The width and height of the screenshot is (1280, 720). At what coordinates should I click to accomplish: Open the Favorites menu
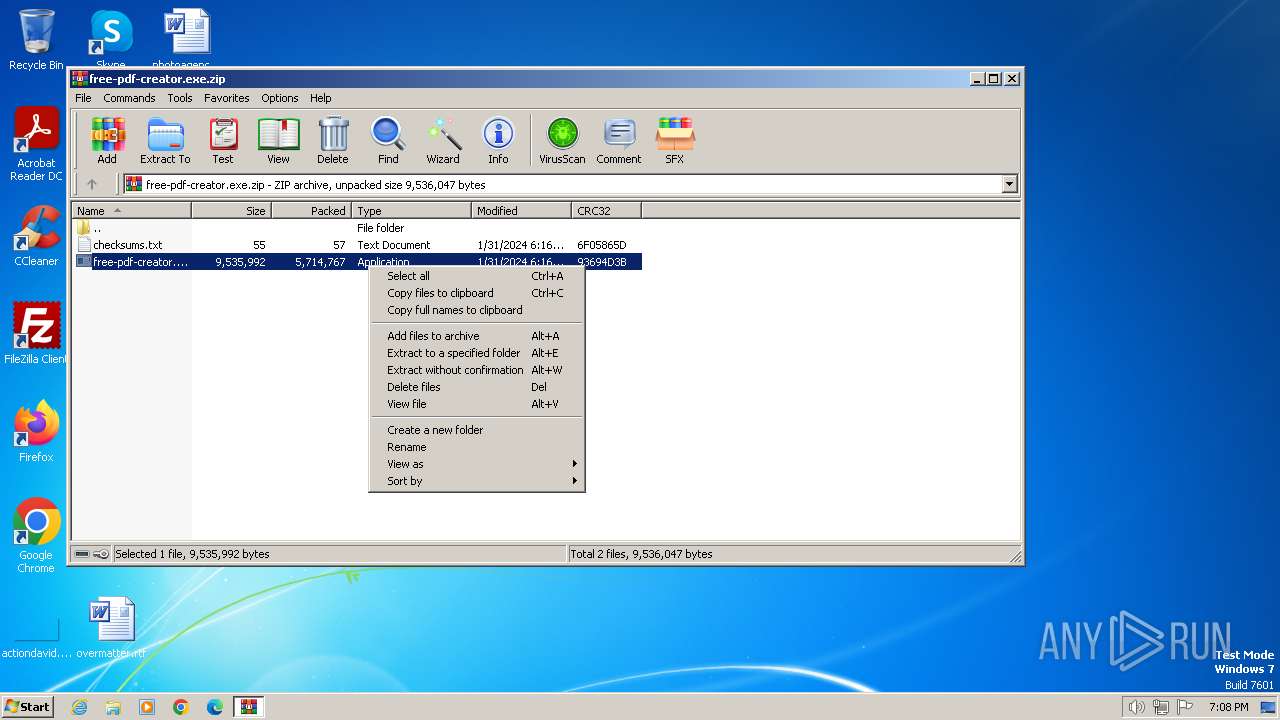227,98
